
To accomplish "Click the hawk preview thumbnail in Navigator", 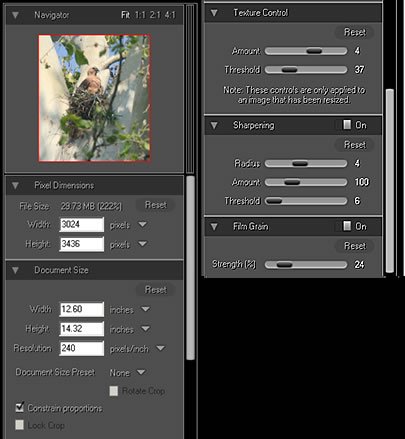I will click(94, 98).
